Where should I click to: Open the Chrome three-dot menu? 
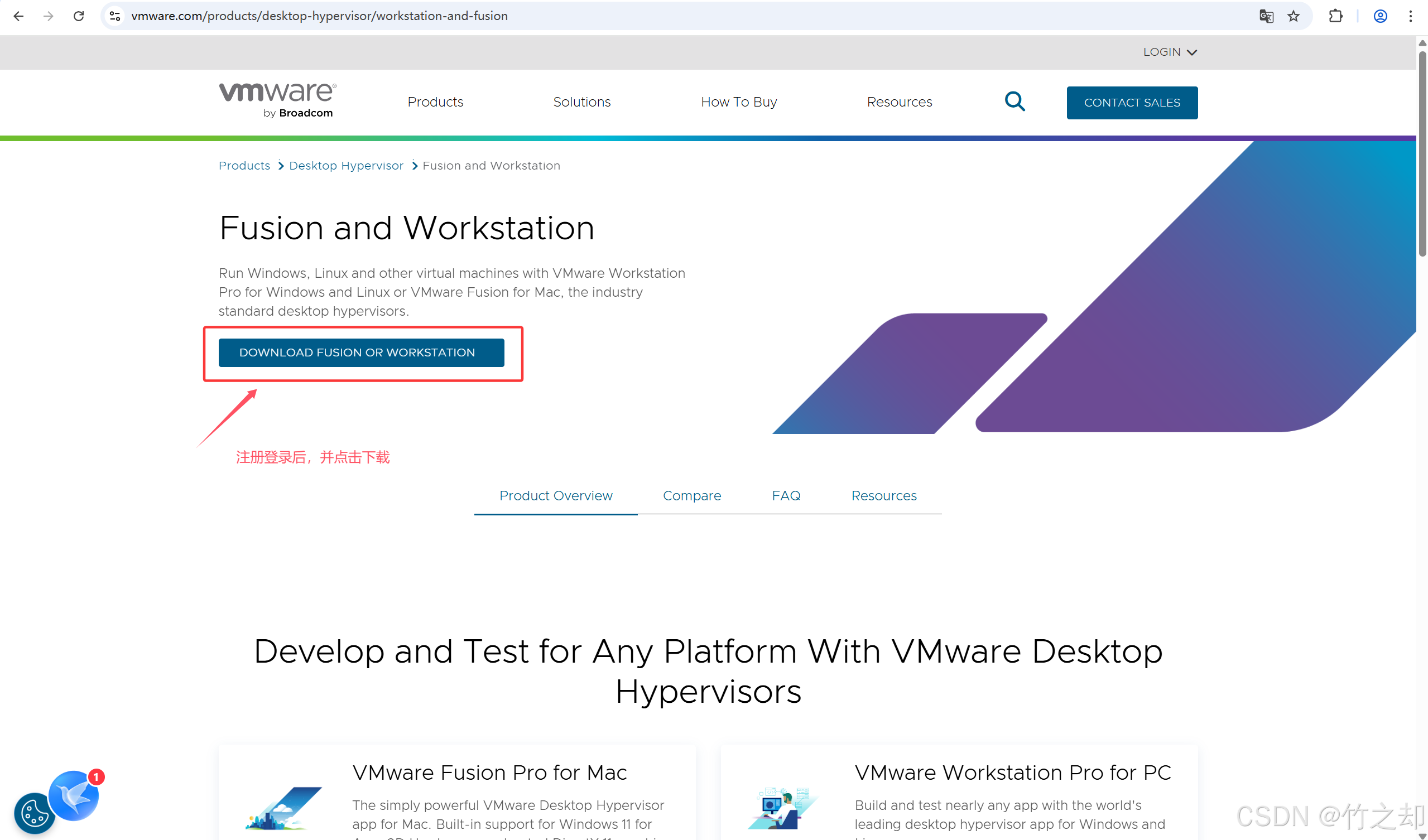click(1411, 16)
